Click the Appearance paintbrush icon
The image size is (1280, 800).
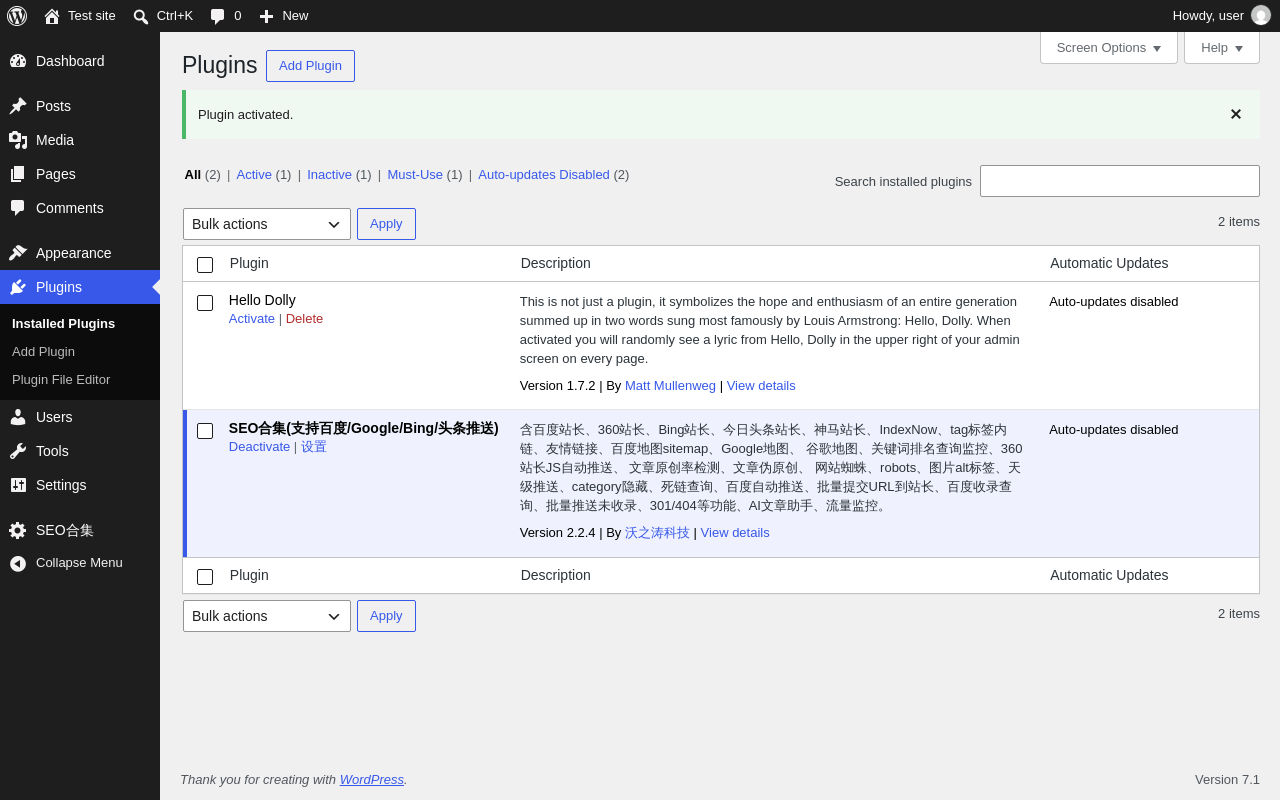click(x=18, y=253)
